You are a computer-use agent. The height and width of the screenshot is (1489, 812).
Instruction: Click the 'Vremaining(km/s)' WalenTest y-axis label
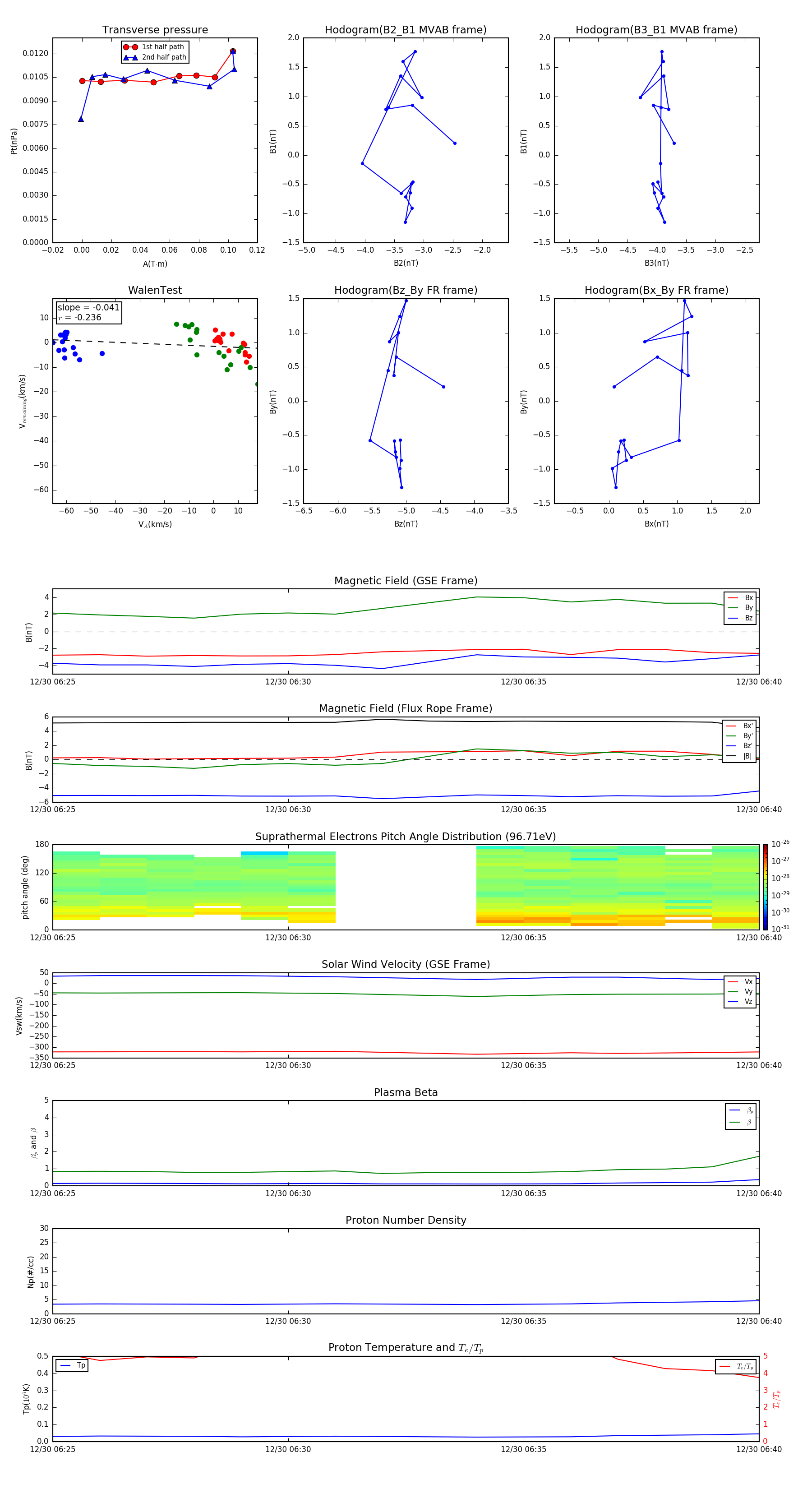(22, 401)
